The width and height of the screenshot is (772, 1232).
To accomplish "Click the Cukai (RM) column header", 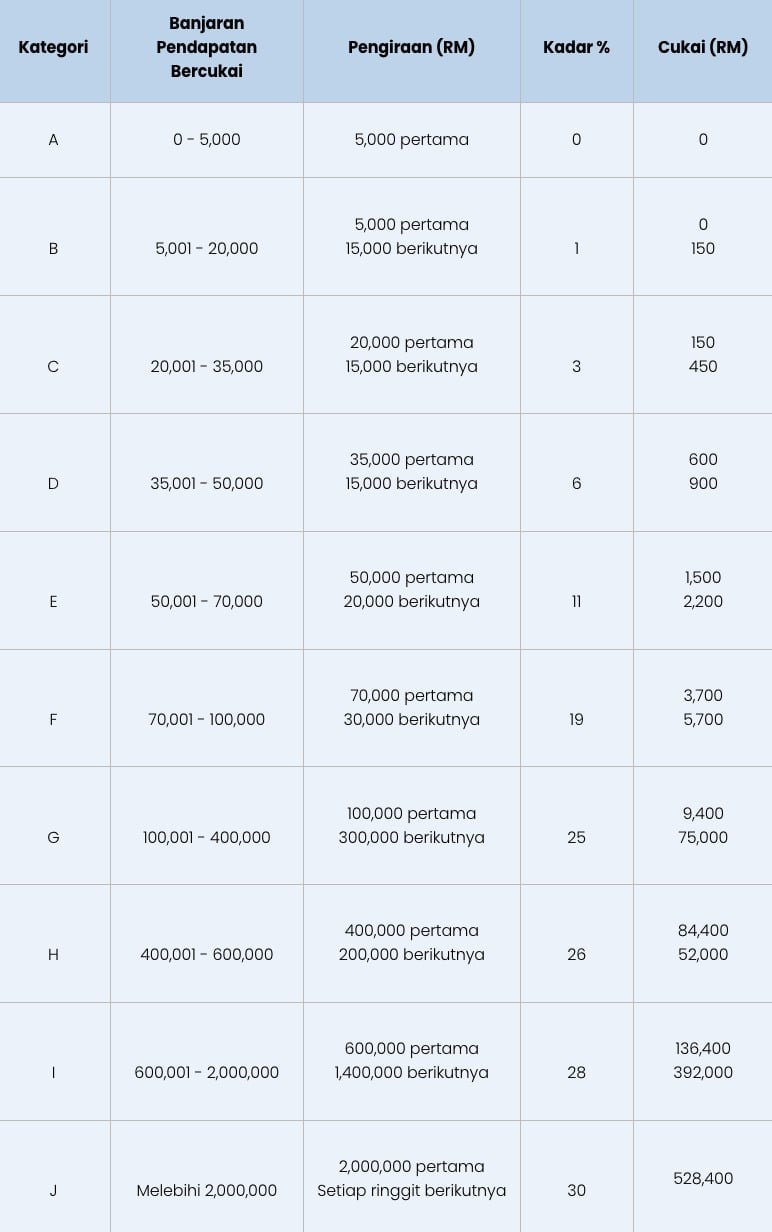I will pyautogui.click(x=703, y=47).
